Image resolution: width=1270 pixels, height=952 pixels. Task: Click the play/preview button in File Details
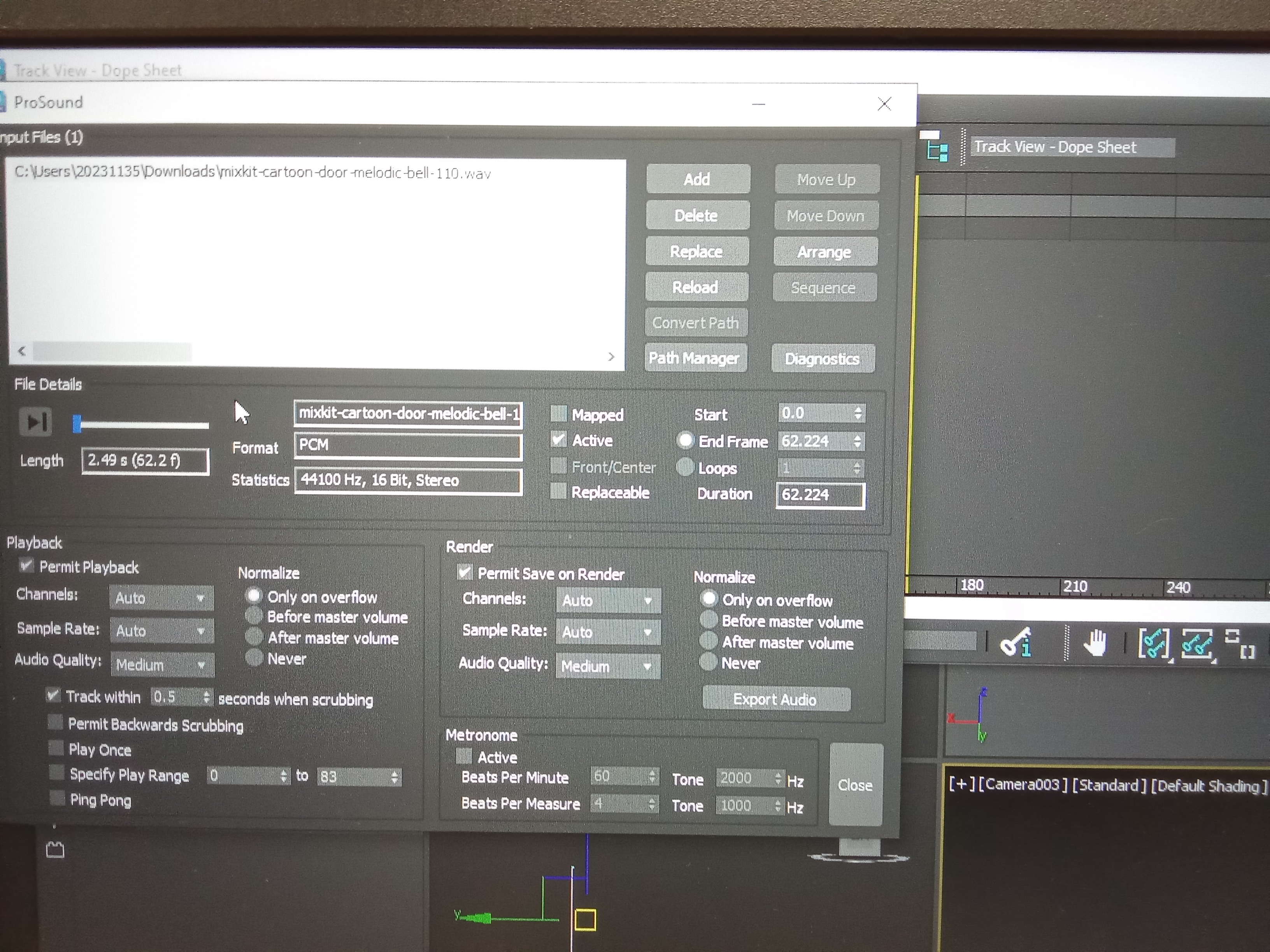pos(35,422)
